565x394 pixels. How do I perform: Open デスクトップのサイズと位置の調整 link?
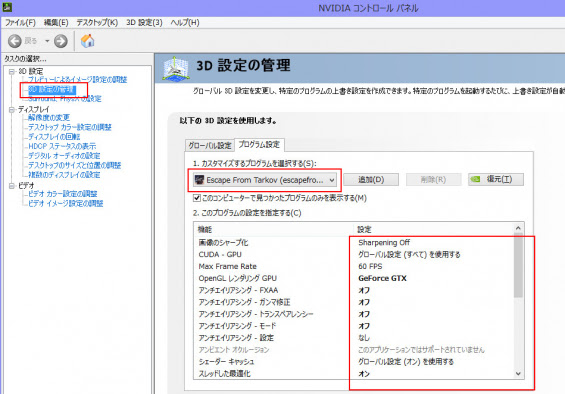75,165
